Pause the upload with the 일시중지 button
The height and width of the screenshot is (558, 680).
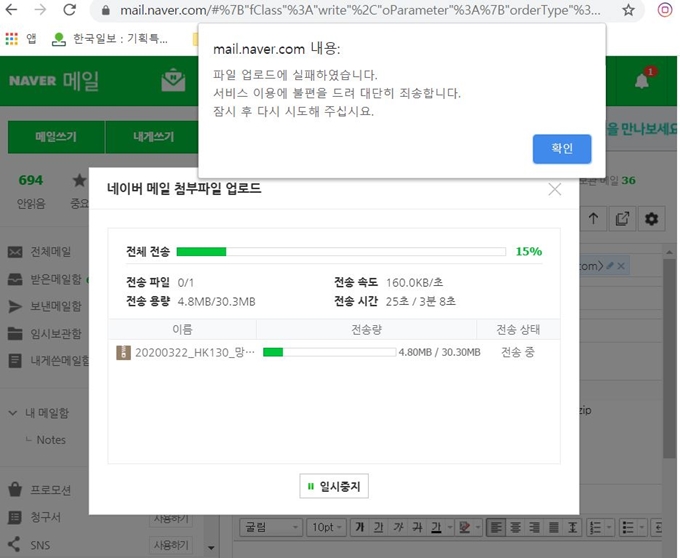pos(334,486)
